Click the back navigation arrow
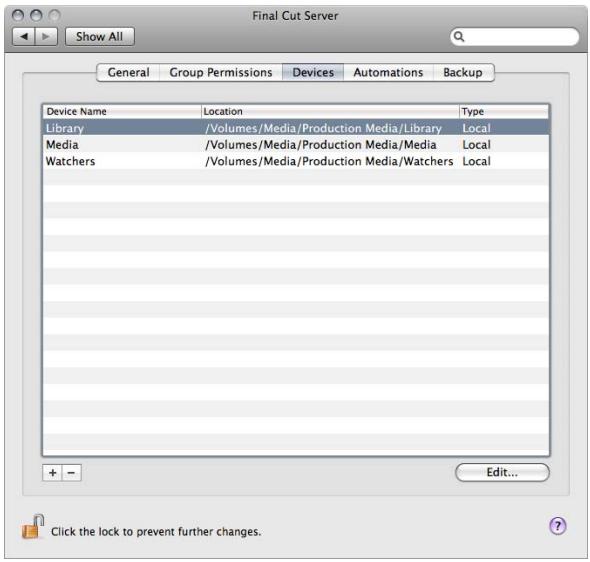 click(24, 36)
